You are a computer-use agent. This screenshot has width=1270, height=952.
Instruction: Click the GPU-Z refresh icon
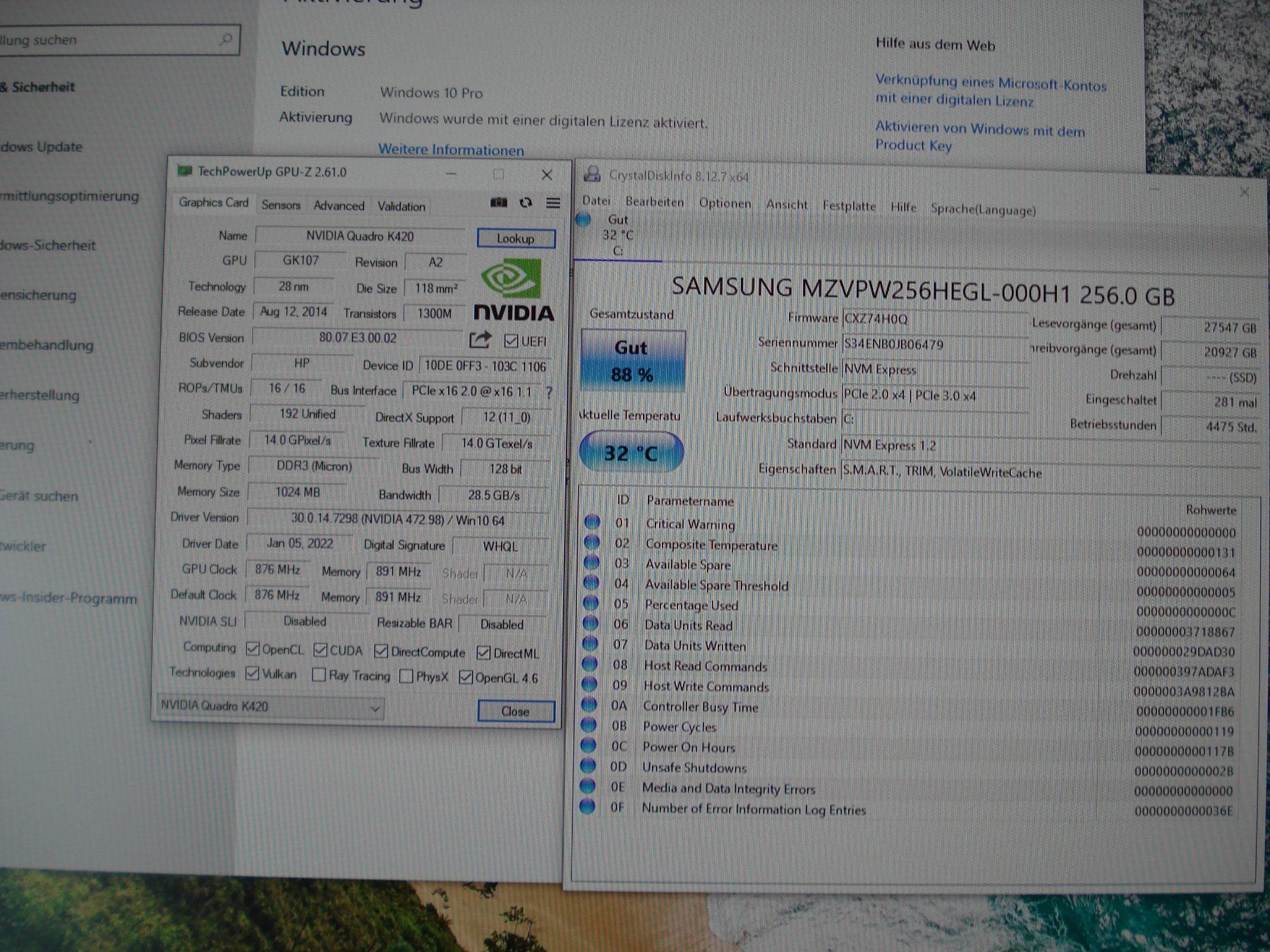[526, 203]
